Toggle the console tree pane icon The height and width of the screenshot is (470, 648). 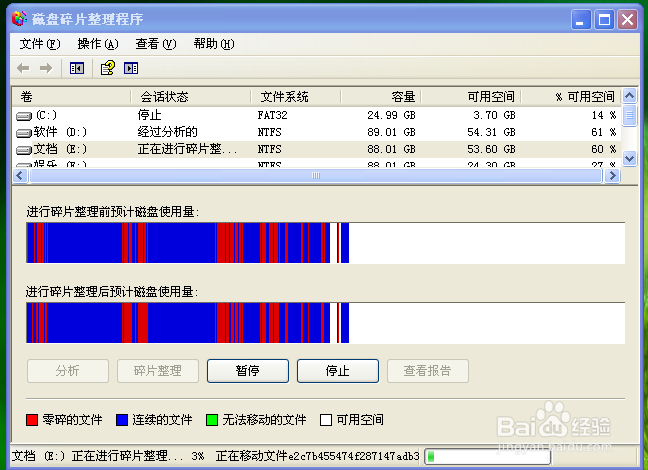pos(77,68)
